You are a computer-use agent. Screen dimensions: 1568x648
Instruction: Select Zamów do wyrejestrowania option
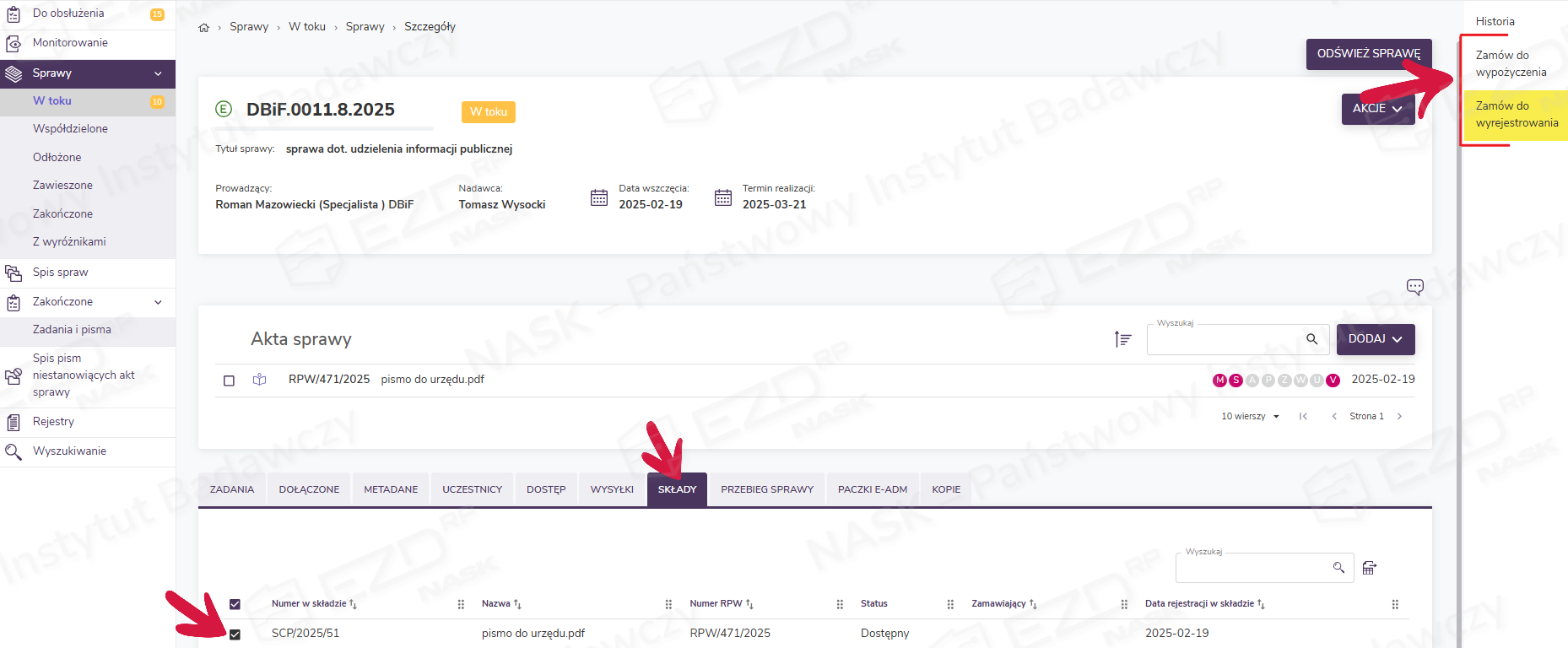tap(1516, 115)
